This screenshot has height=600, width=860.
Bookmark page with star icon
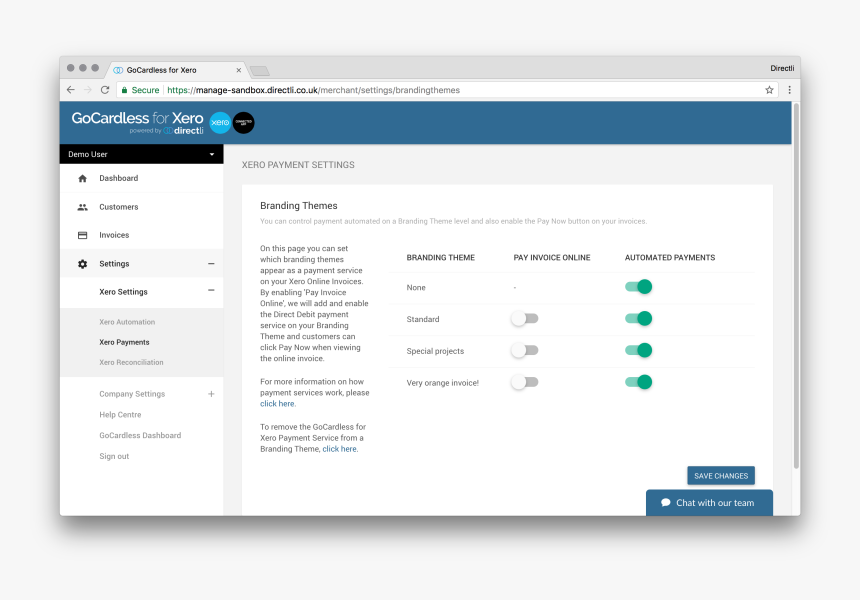769,90
